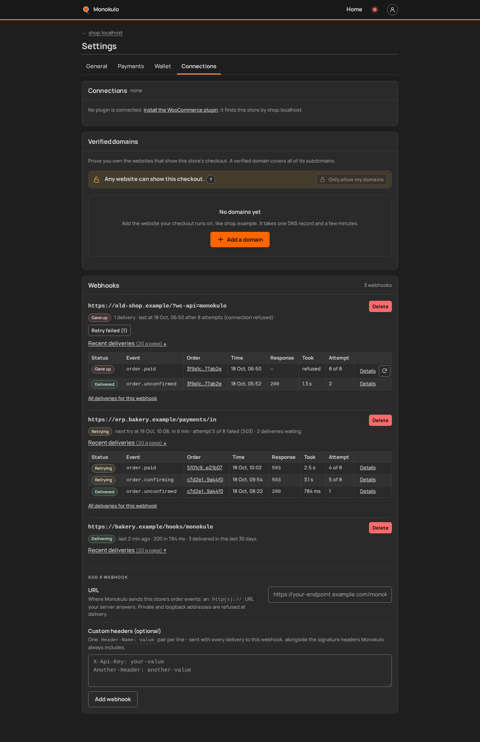
Task: Click the info icon beside 'Any website can show this checkout'
Action: tap(211, 179)
